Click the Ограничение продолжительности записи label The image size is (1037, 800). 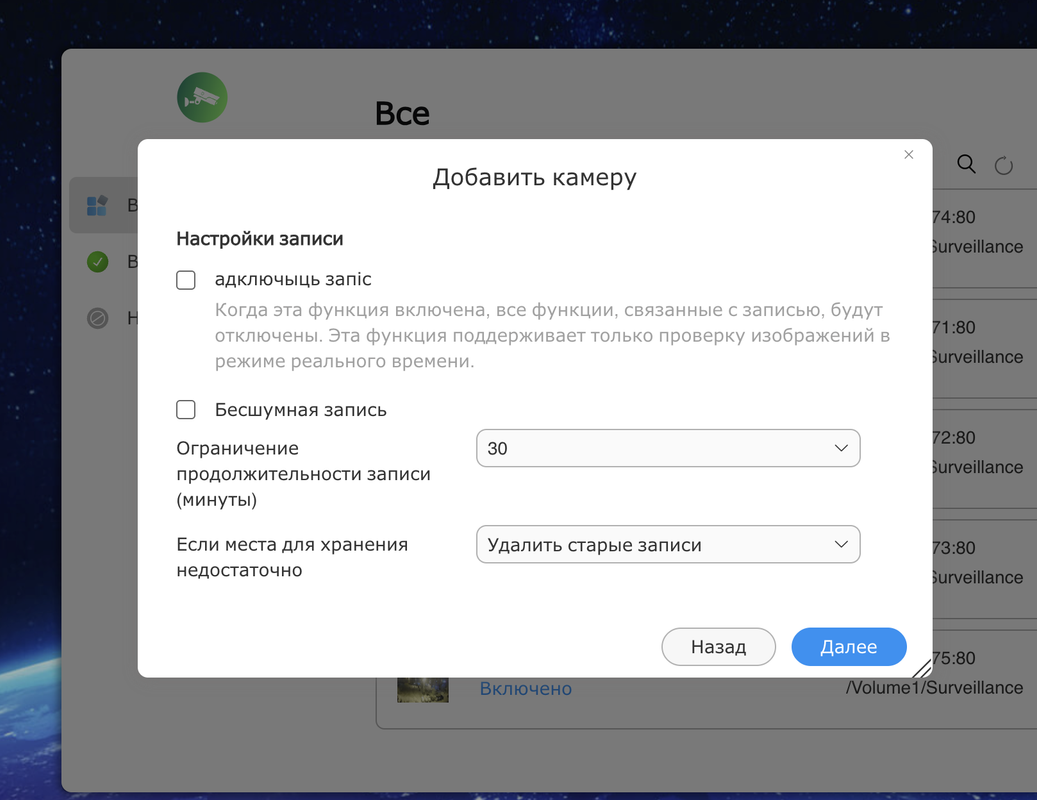[304, 474]
